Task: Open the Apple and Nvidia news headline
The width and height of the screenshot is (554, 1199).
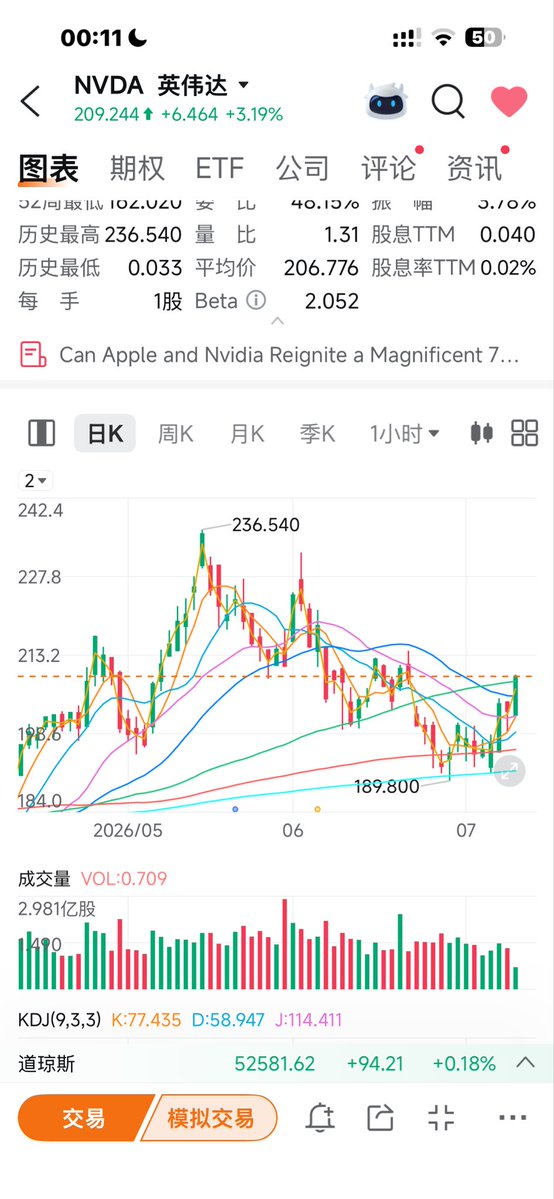Action: [289, 355]
